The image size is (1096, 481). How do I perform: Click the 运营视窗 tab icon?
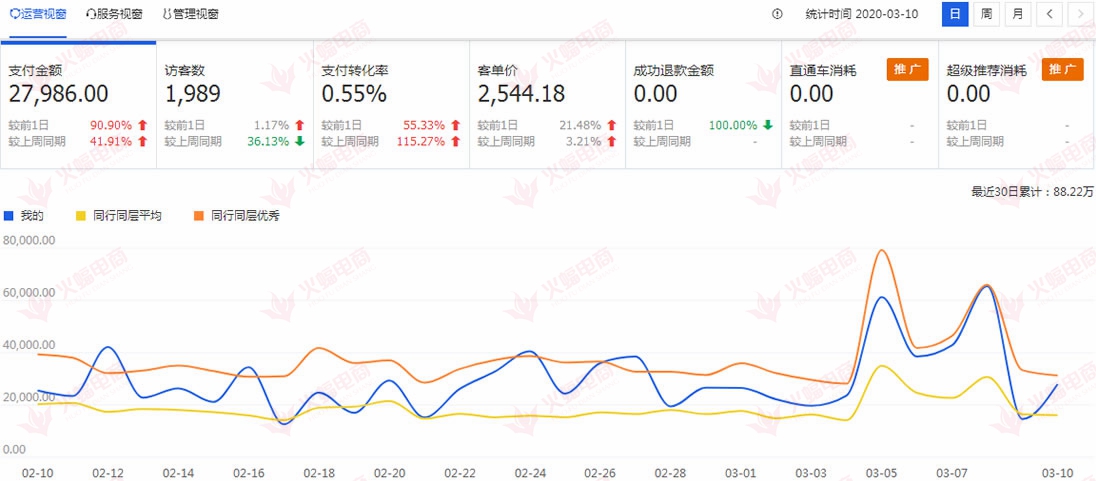click(x=13, y=14)
